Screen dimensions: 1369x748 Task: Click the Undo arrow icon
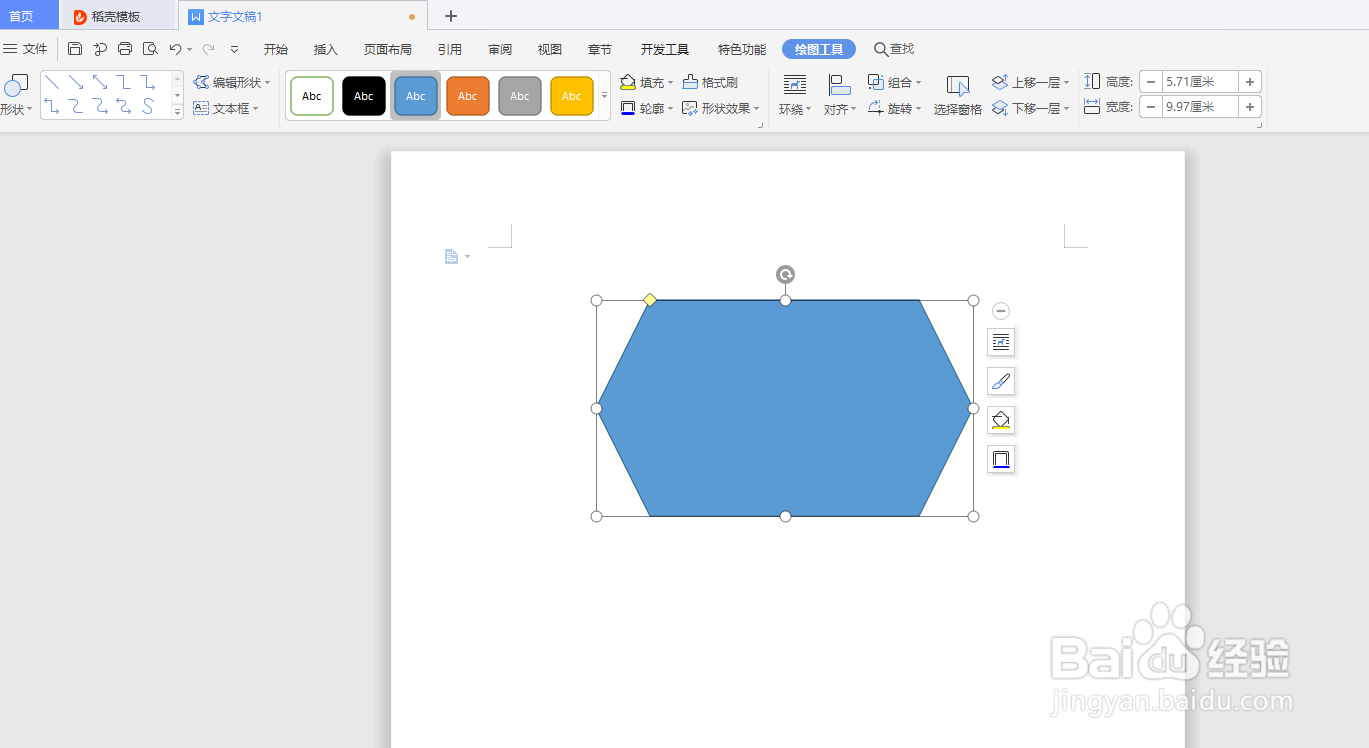tap(175, 49)
